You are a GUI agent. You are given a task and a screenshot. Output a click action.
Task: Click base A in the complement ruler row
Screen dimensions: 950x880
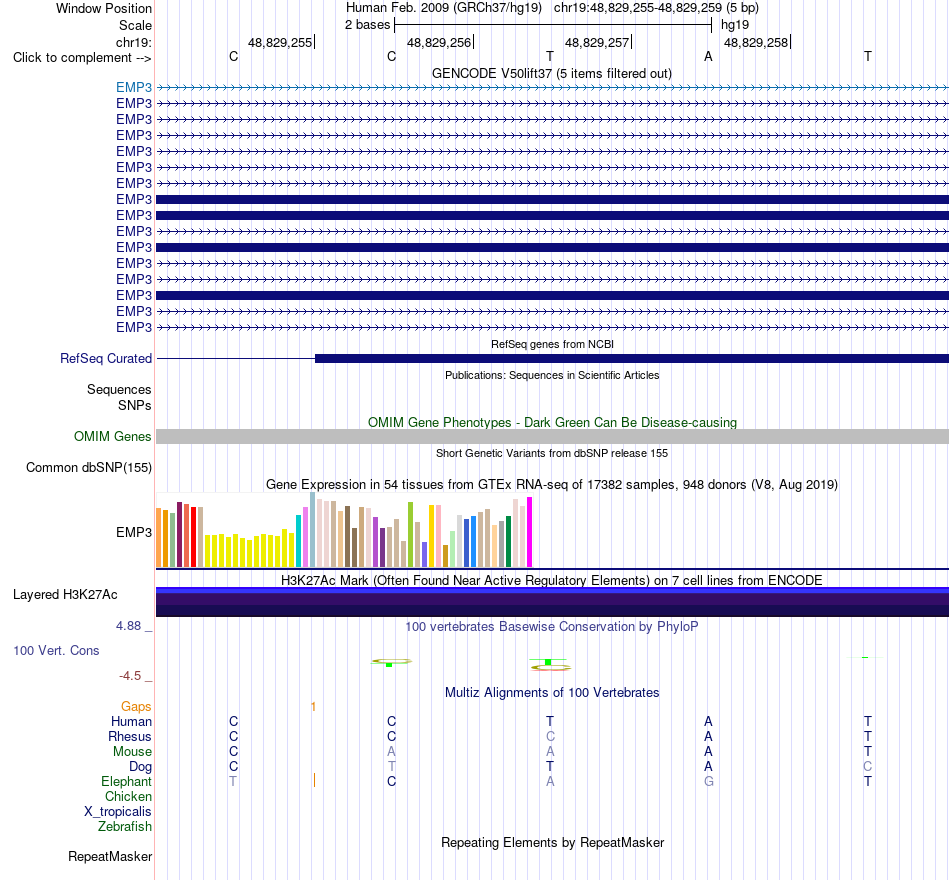click(708, 56)
